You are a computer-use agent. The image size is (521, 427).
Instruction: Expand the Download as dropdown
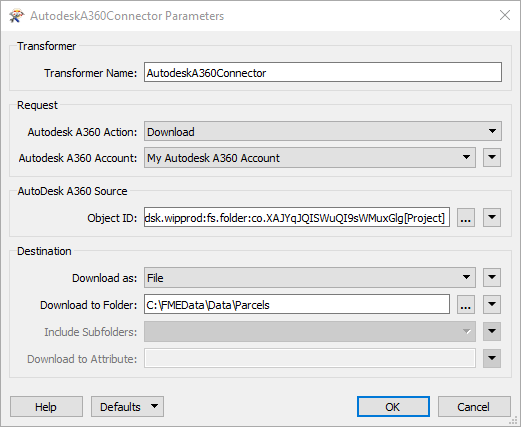coord(310,278)
